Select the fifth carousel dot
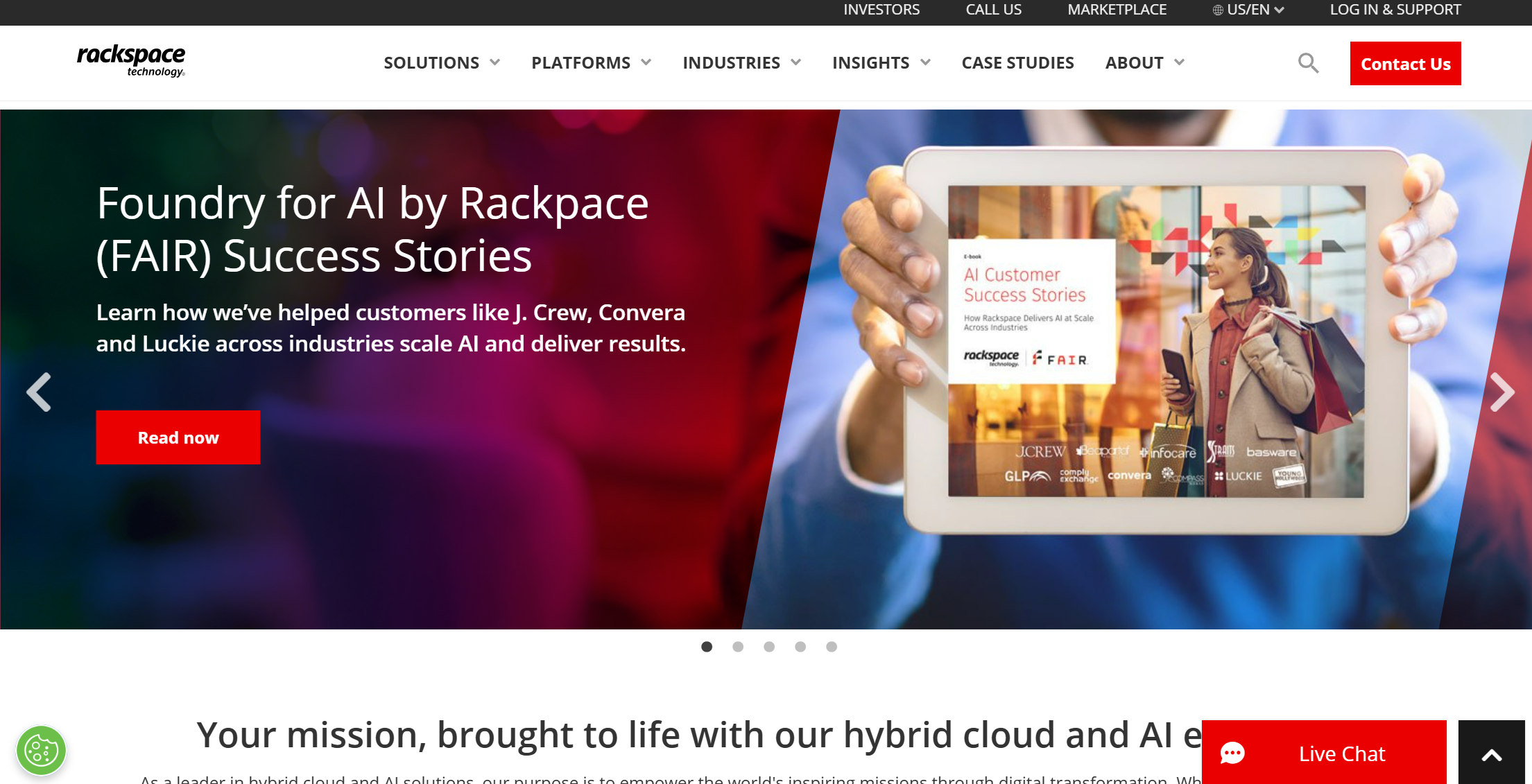Screen dimensions: 1532x784 click(832, 647)
